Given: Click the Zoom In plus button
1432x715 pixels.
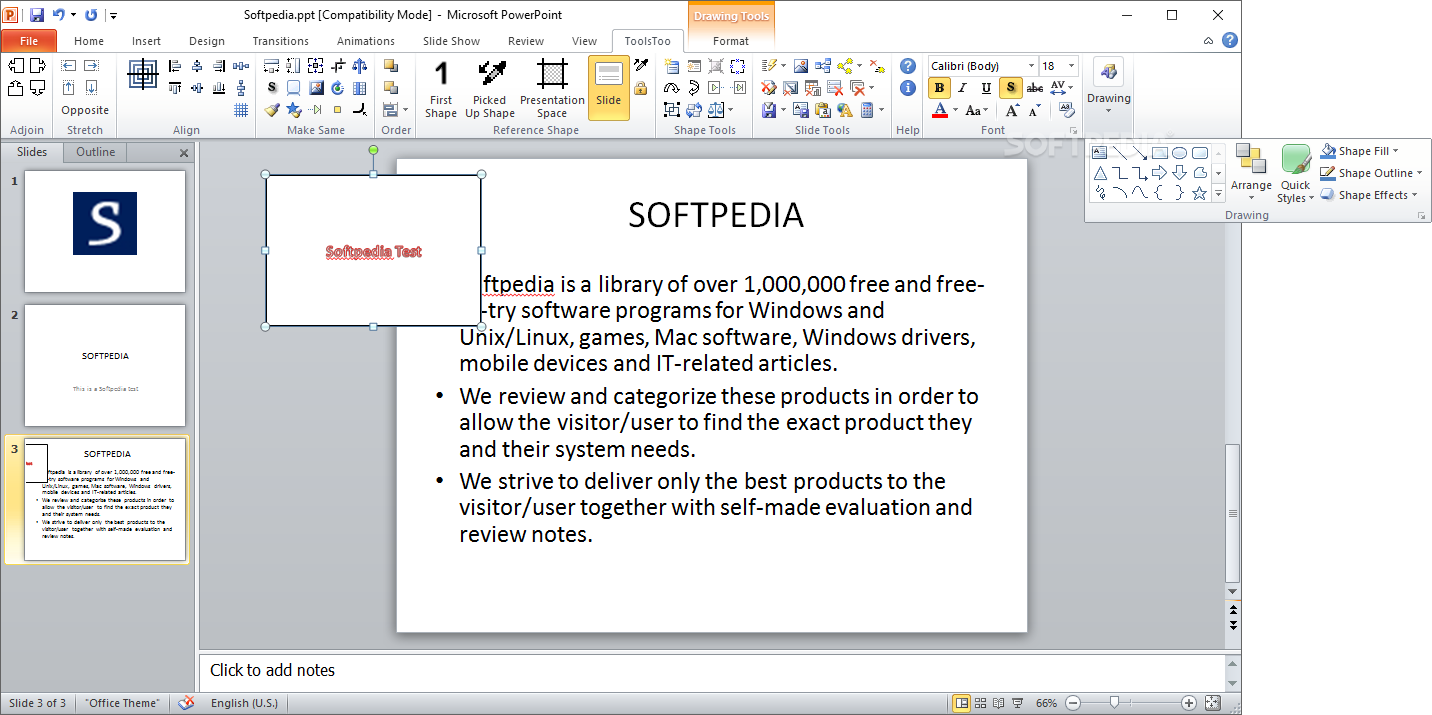Looking at the screenshot, I should [x=1189, y=703].
